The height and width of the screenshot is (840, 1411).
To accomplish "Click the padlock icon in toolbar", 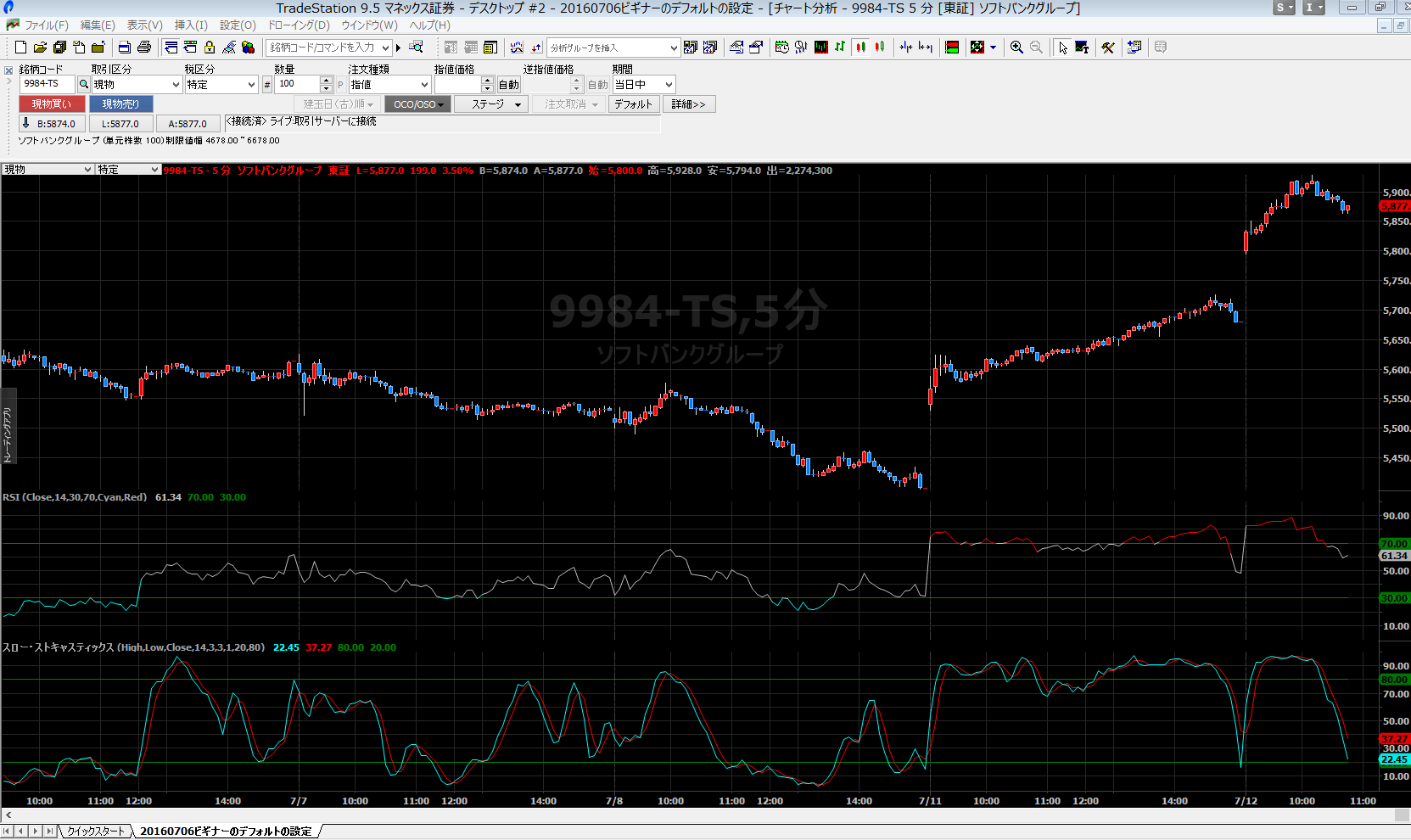I will [210, 48].
